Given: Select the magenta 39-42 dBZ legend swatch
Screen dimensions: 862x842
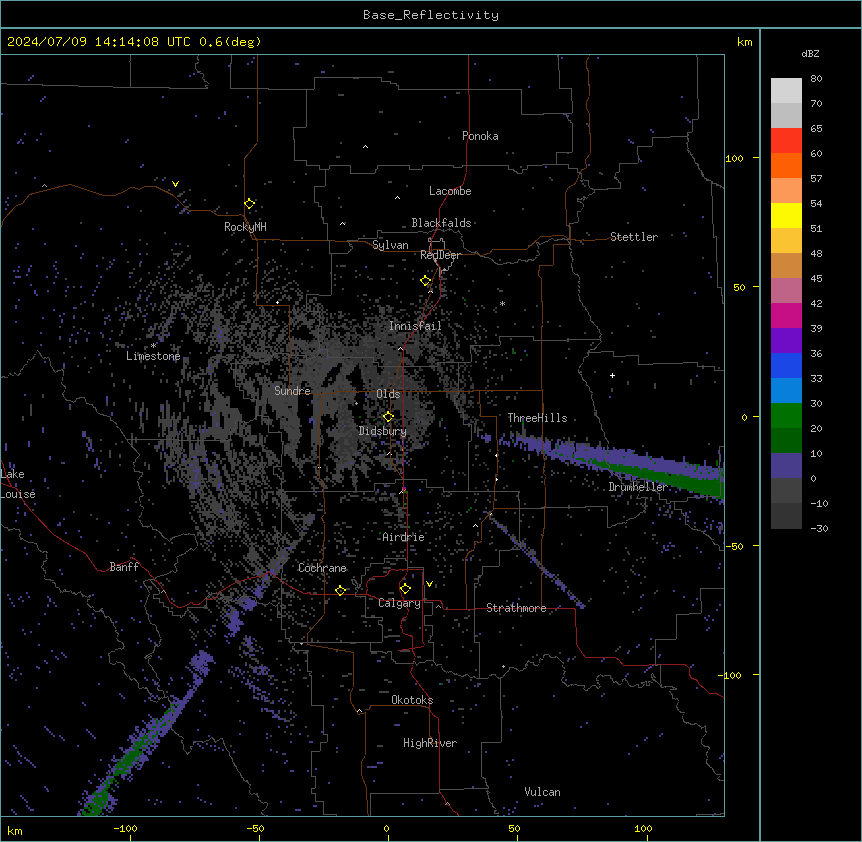Looking at the screenshot, I should 786,315.
